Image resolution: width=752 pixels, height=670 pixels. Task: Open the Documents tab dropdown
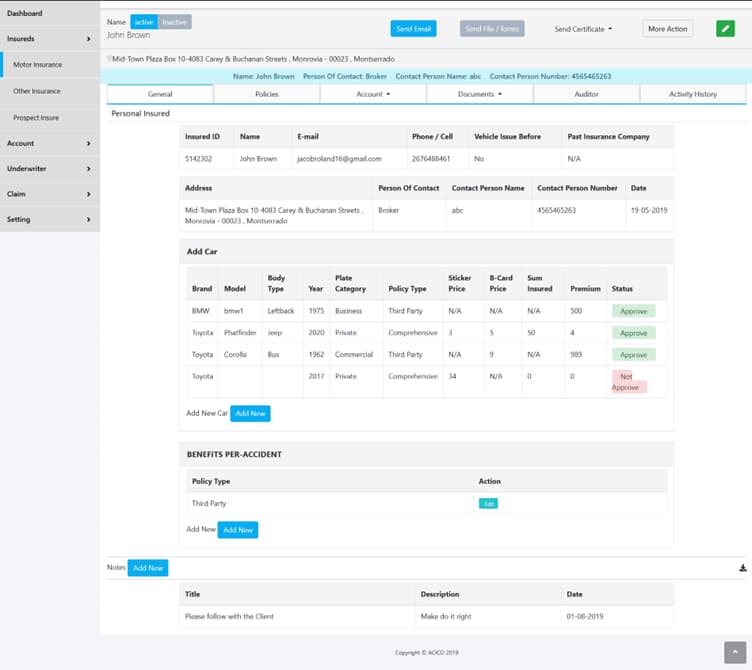coord(480,94)
